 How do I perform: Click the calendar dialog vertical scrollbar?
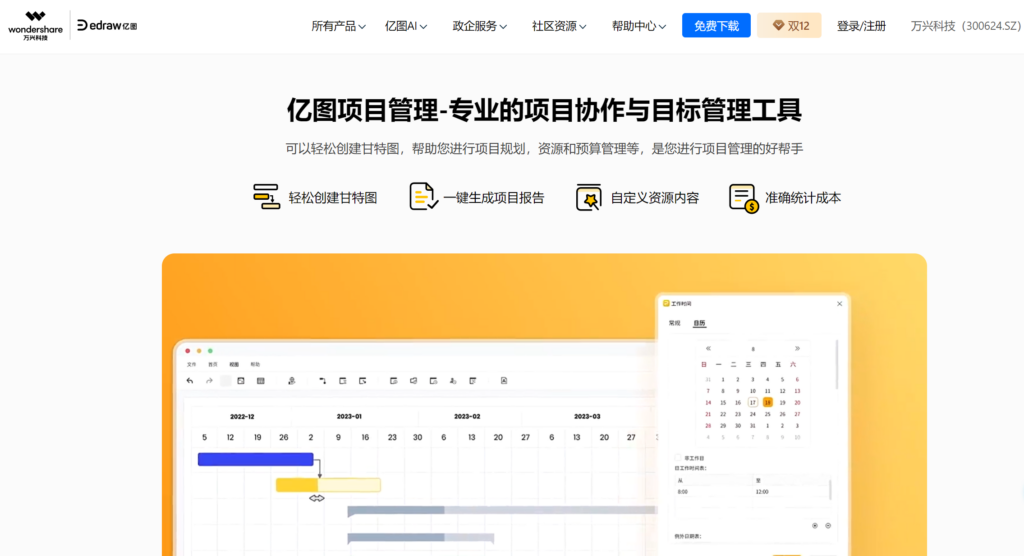[837, 365]
